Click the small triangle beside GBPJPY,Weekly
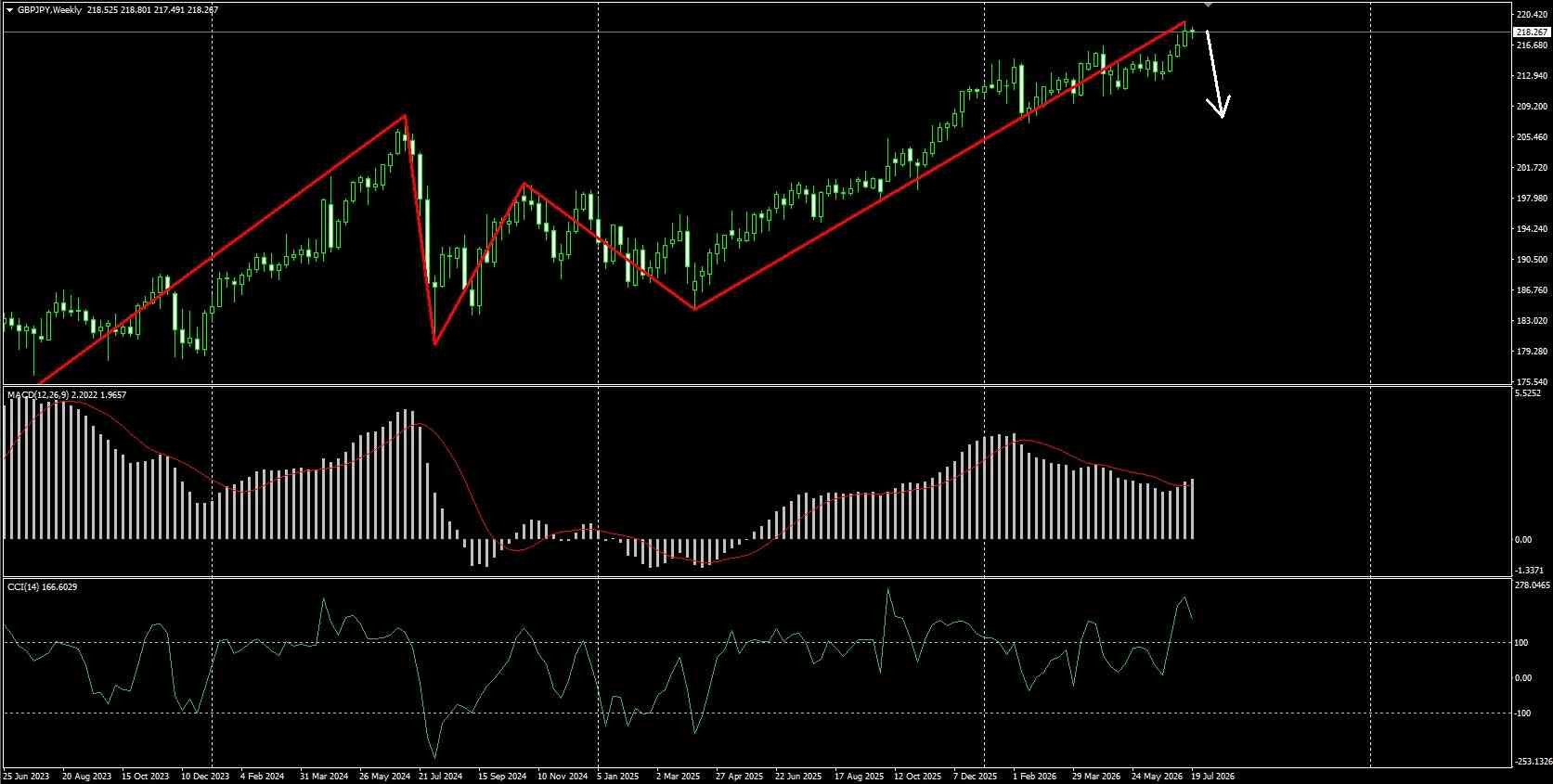The image size is (1553, 784). tap(9, 9)
